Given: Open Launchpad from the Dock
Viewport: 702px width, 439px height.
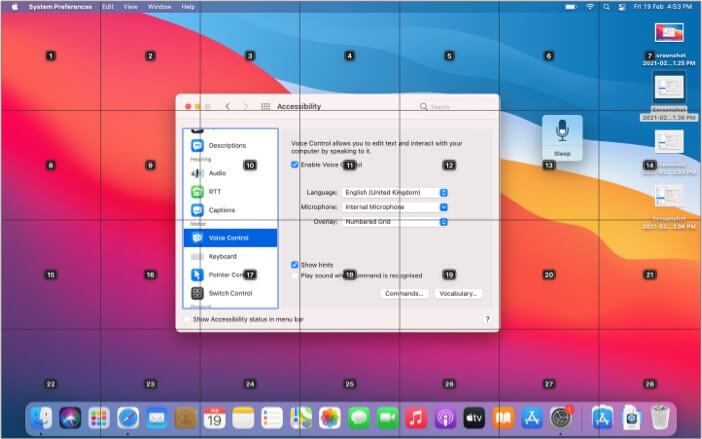Looking at the screenshot, I should point(99,418).
